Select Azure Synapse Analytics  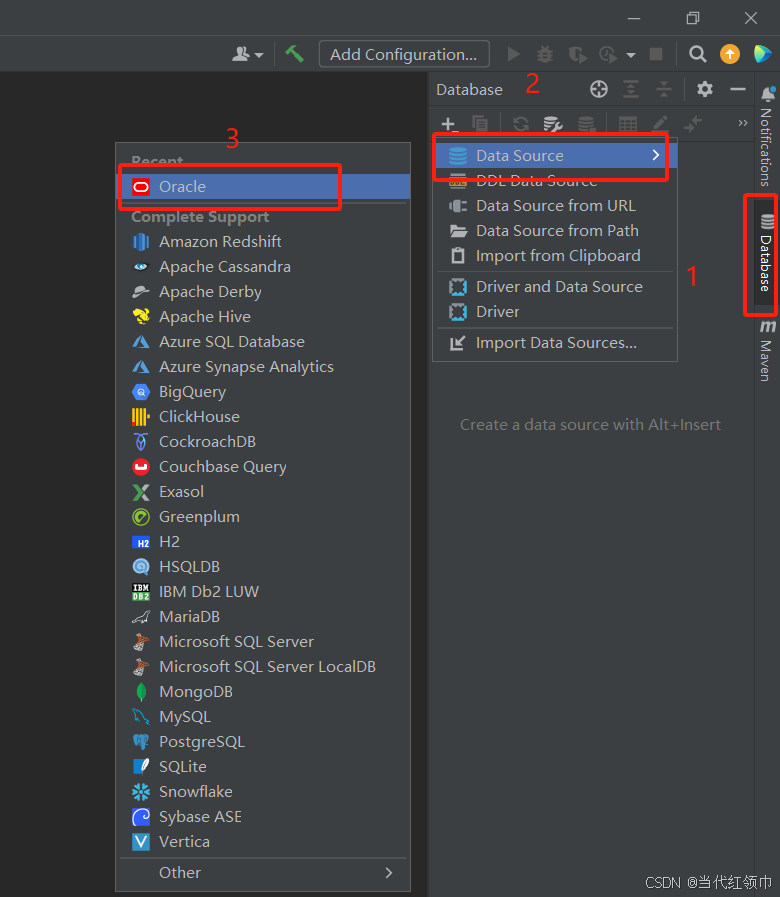265,367
